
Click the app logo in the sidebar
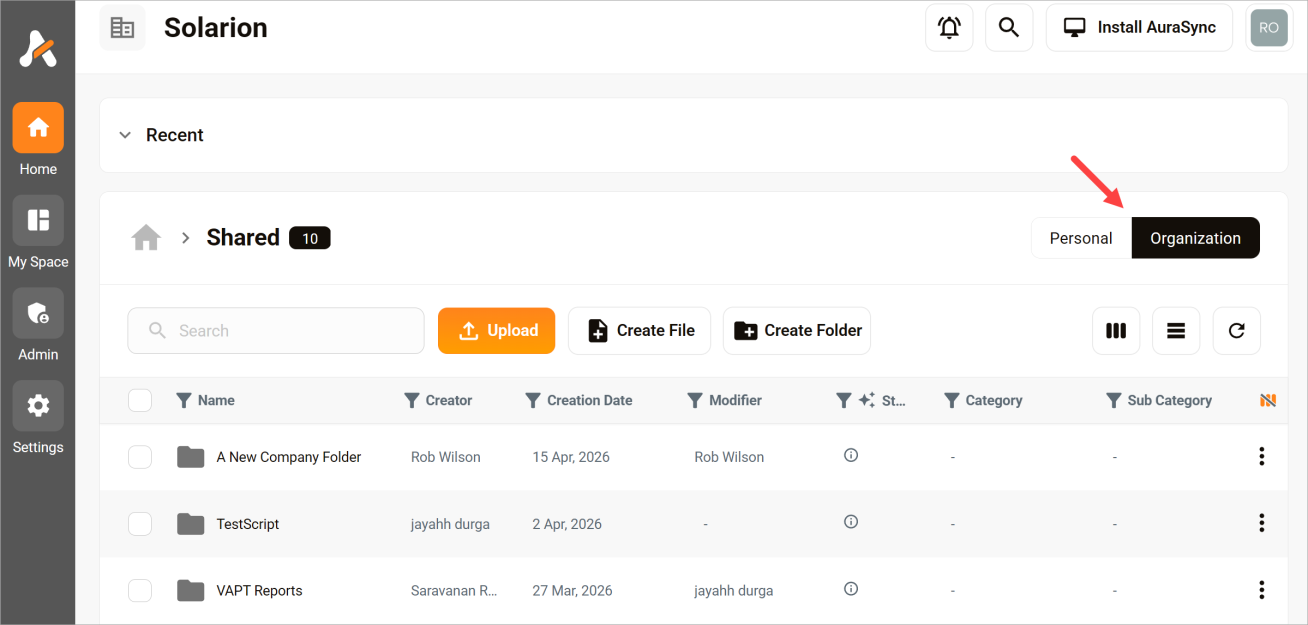pyautogui.click(x=38, y=48)
